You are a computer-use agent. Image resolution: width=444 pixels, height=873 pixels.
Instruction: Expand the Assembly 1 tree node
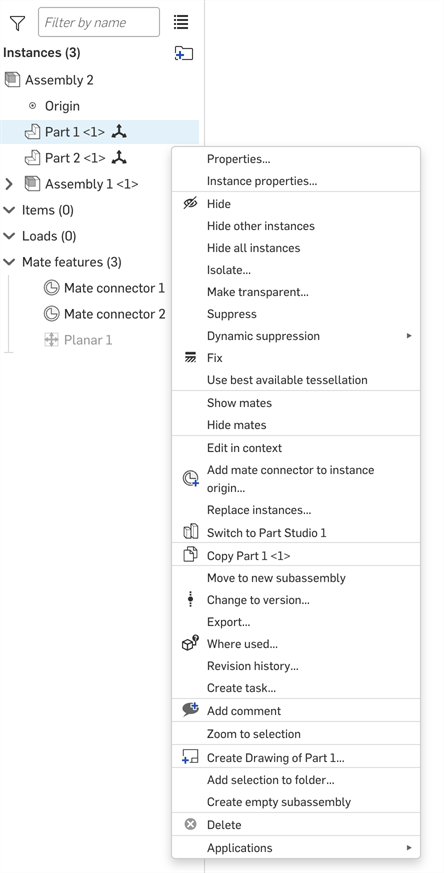9,184
